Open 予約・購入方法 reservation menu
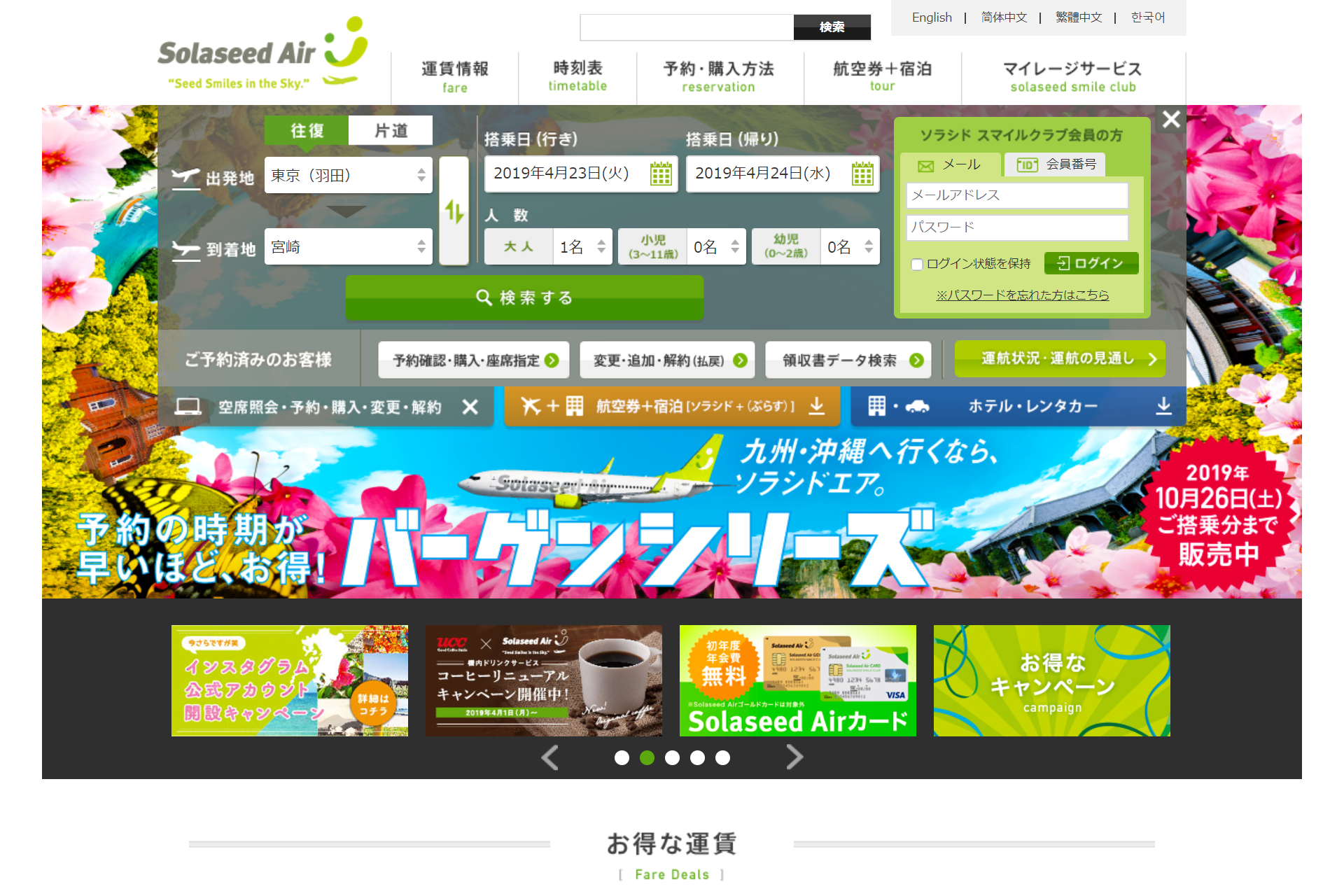This screenshot has height=896, width=1344. point(719,77)
